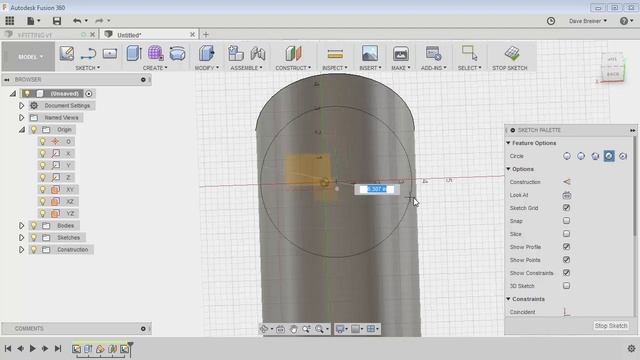Expand Document Settings tree node
The width and height of the screenshot is (640, 360).
21,105
